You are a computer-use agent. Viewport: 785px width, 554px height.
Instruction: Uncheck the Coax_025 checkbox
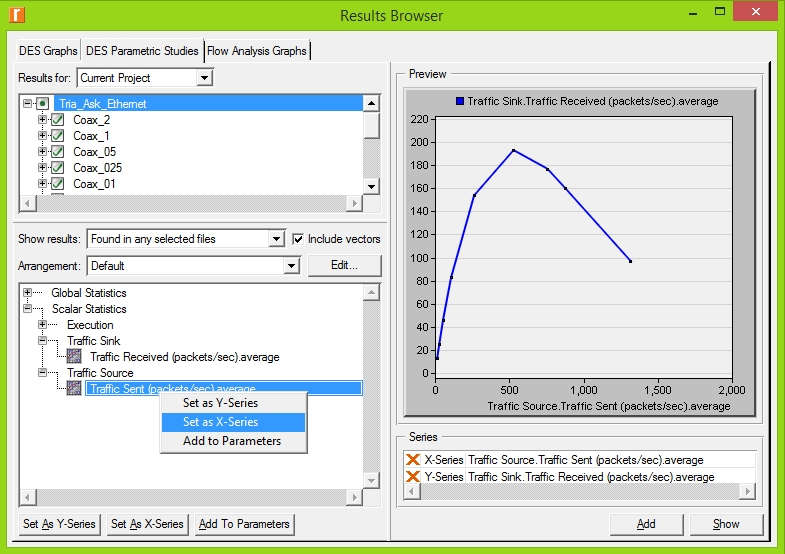58,168
